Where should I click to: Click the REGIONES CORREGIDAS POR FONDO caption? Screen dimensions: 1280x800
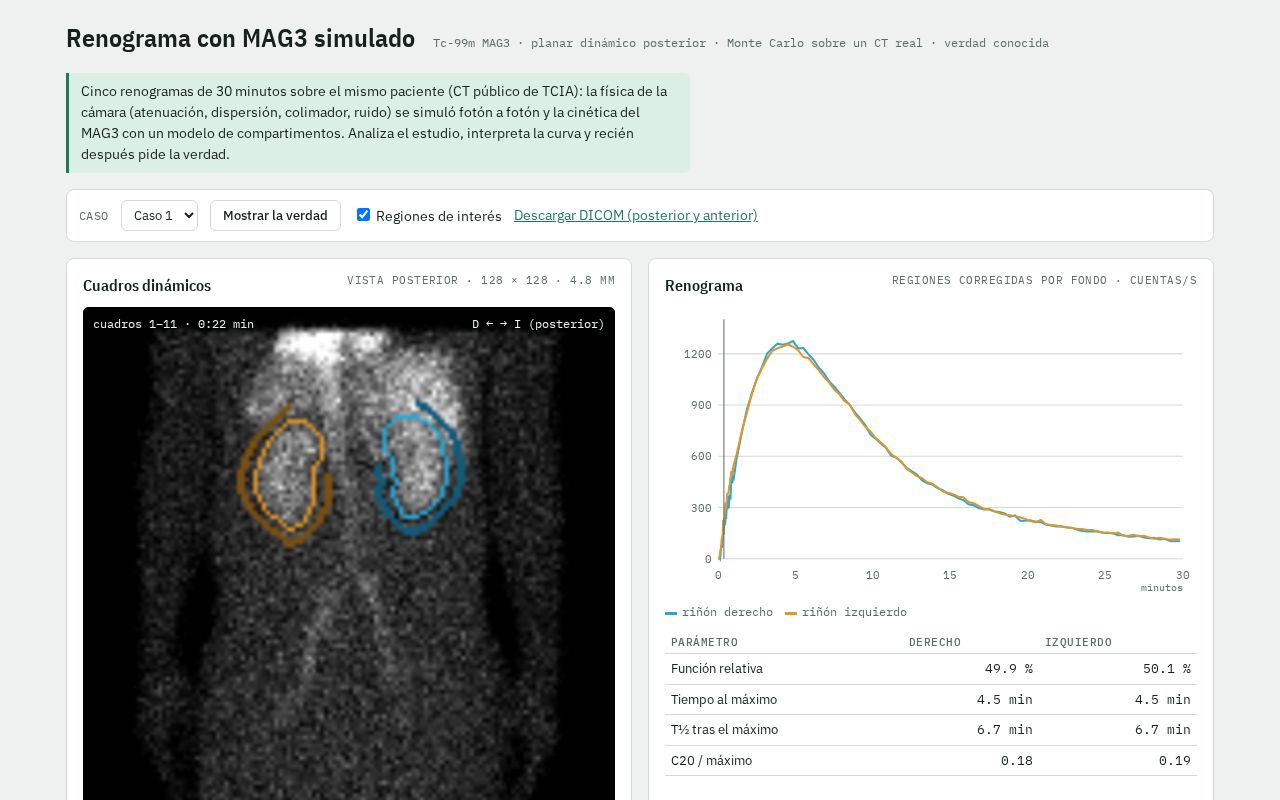[x=1044, y=281]
